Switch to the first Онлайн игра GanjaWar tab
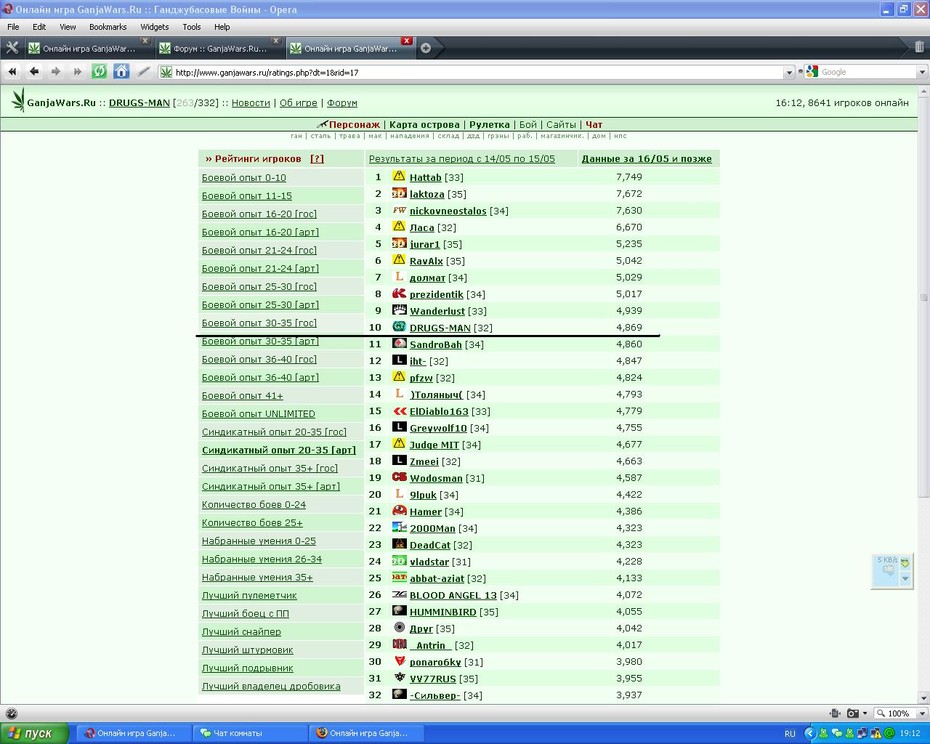Screen dimensions: 930x744 tap(88, 49)
